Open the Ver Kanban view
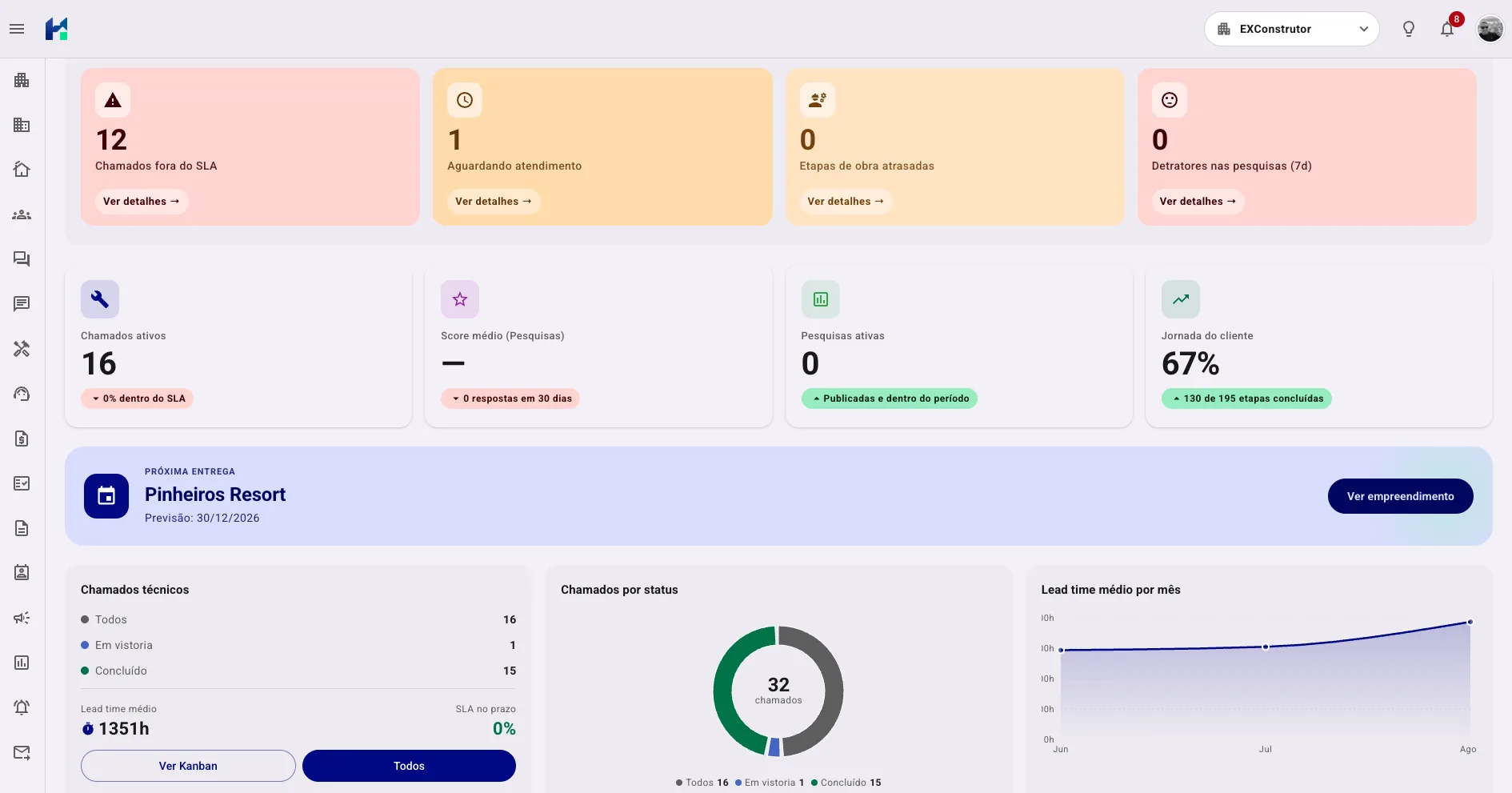Image resolution: width=1512 pixels, height=793 pixels. (x=188, y=766)
